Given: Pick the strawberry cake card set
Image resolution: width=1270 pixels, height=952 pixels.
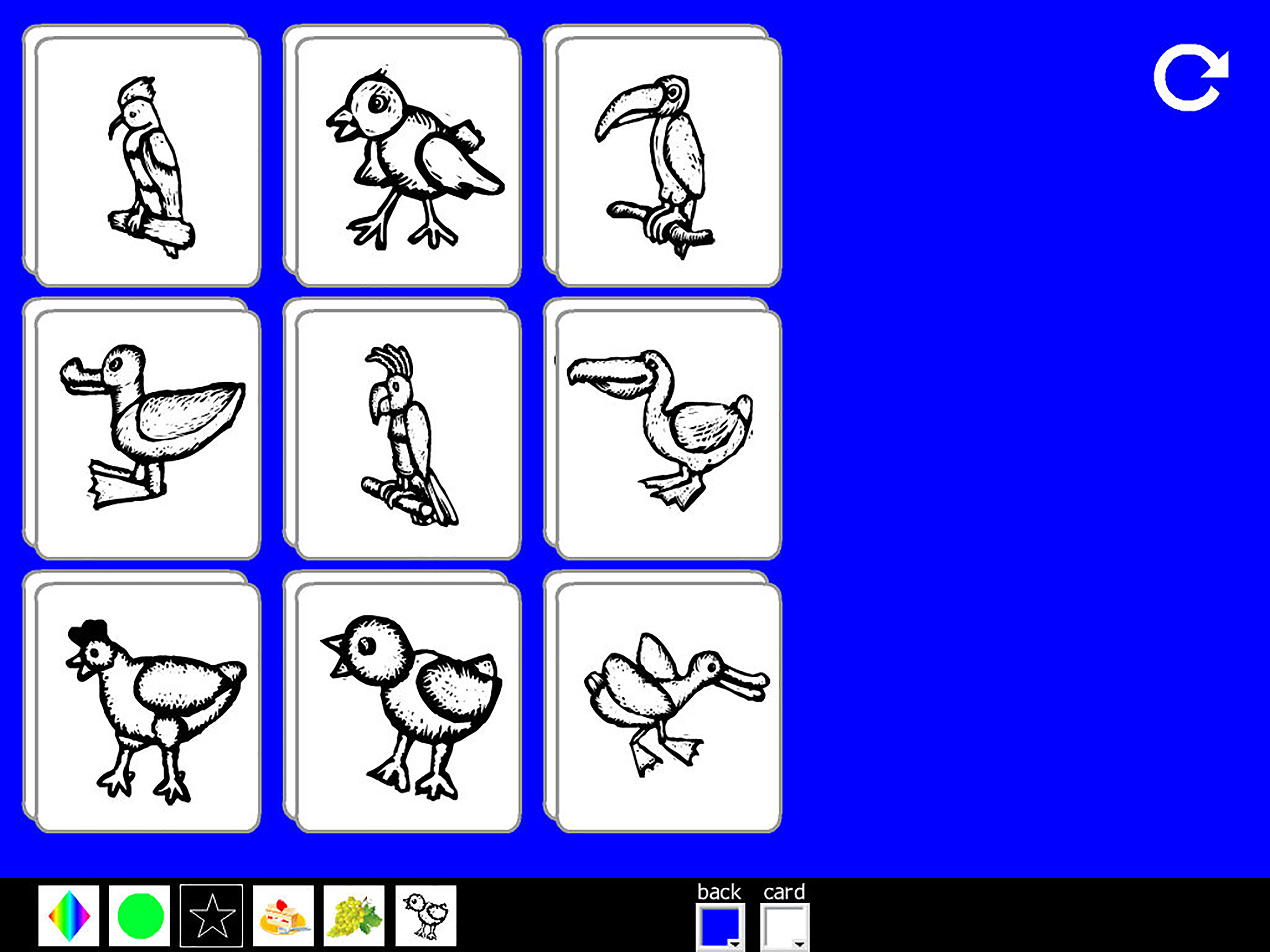Looking at the screenshot, I should pyautogui.click(x=283, y=915).
